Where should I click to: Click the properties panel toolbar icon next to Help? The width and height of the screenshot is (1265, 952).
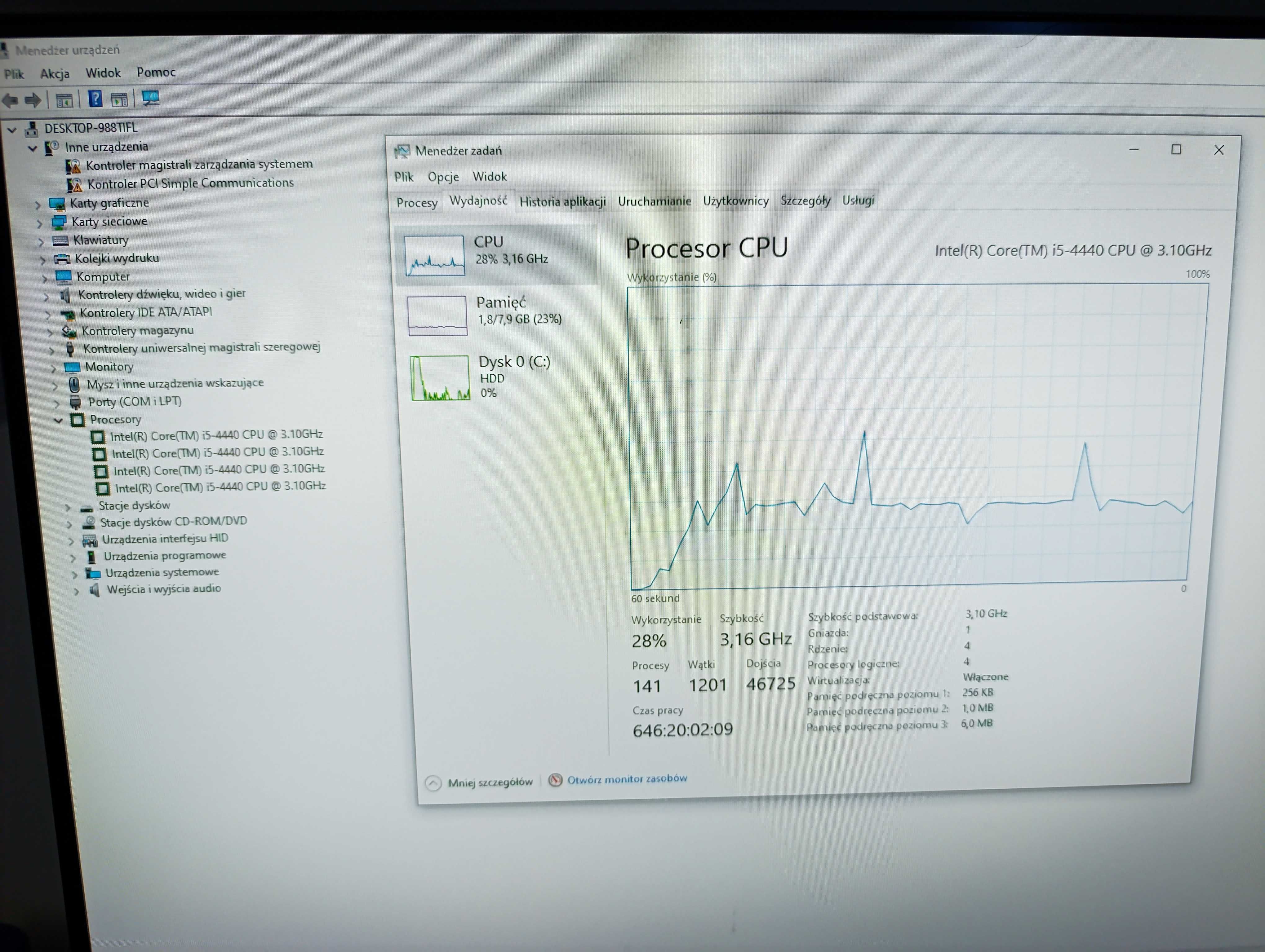point(119,99)
